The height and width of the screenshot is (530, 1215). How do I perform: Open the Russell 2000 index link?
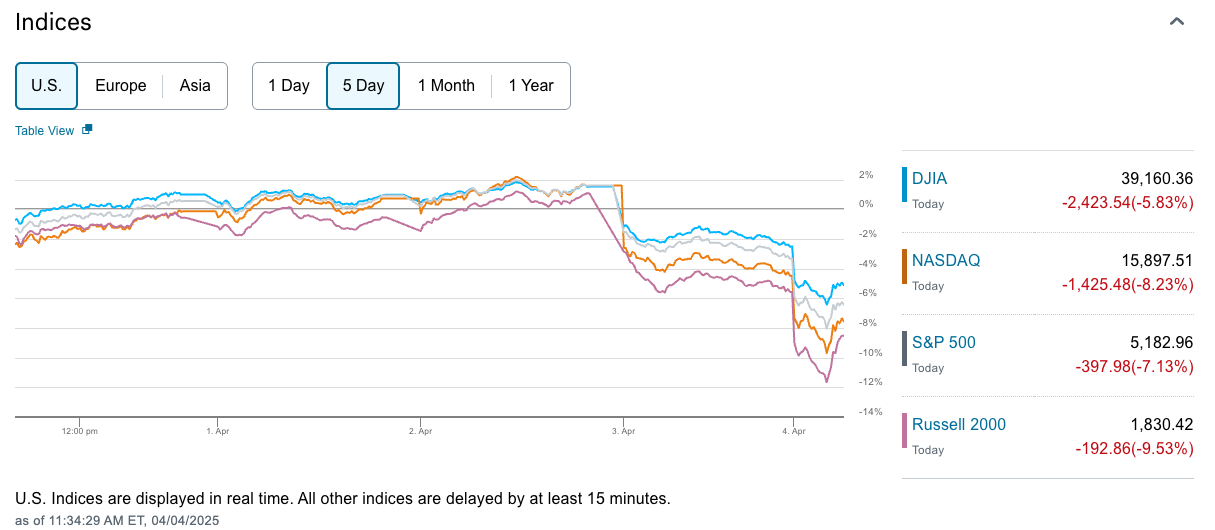pyautogui.click(x=959, y=424)
